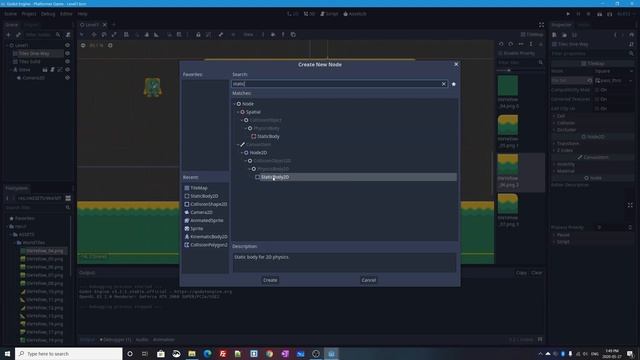The height and width of the screenshot is (360, 640).
Task: Collapse the Node root in Matches tree
Action: [235, 104]
